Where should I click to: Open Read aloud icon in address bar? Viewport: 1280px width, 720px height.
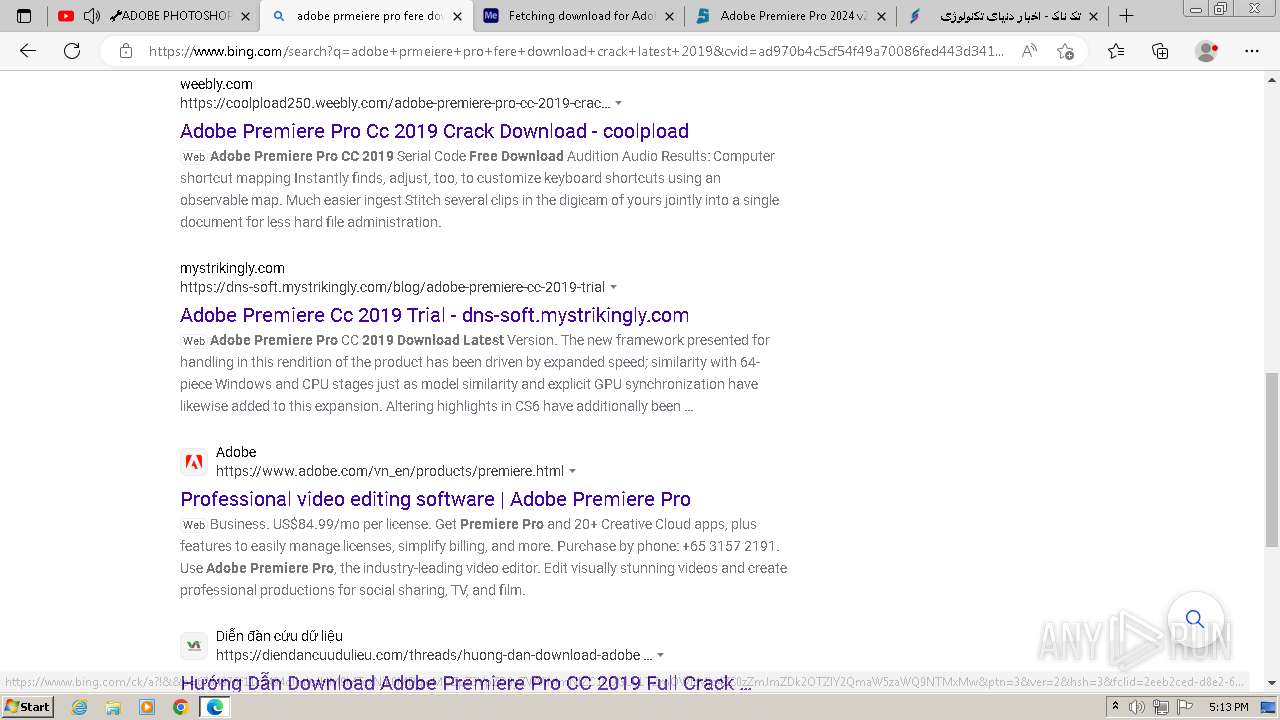[1029, 51]
